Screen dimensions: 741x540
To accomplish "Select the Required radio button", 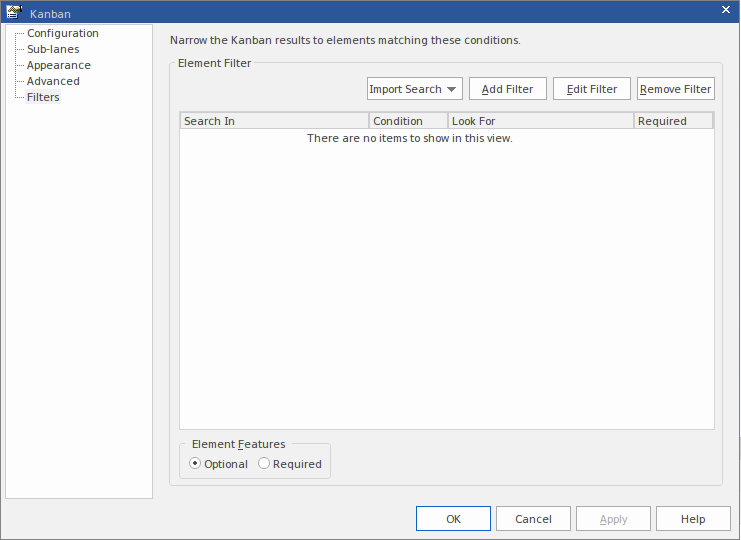I will click(x=264, y=464).
